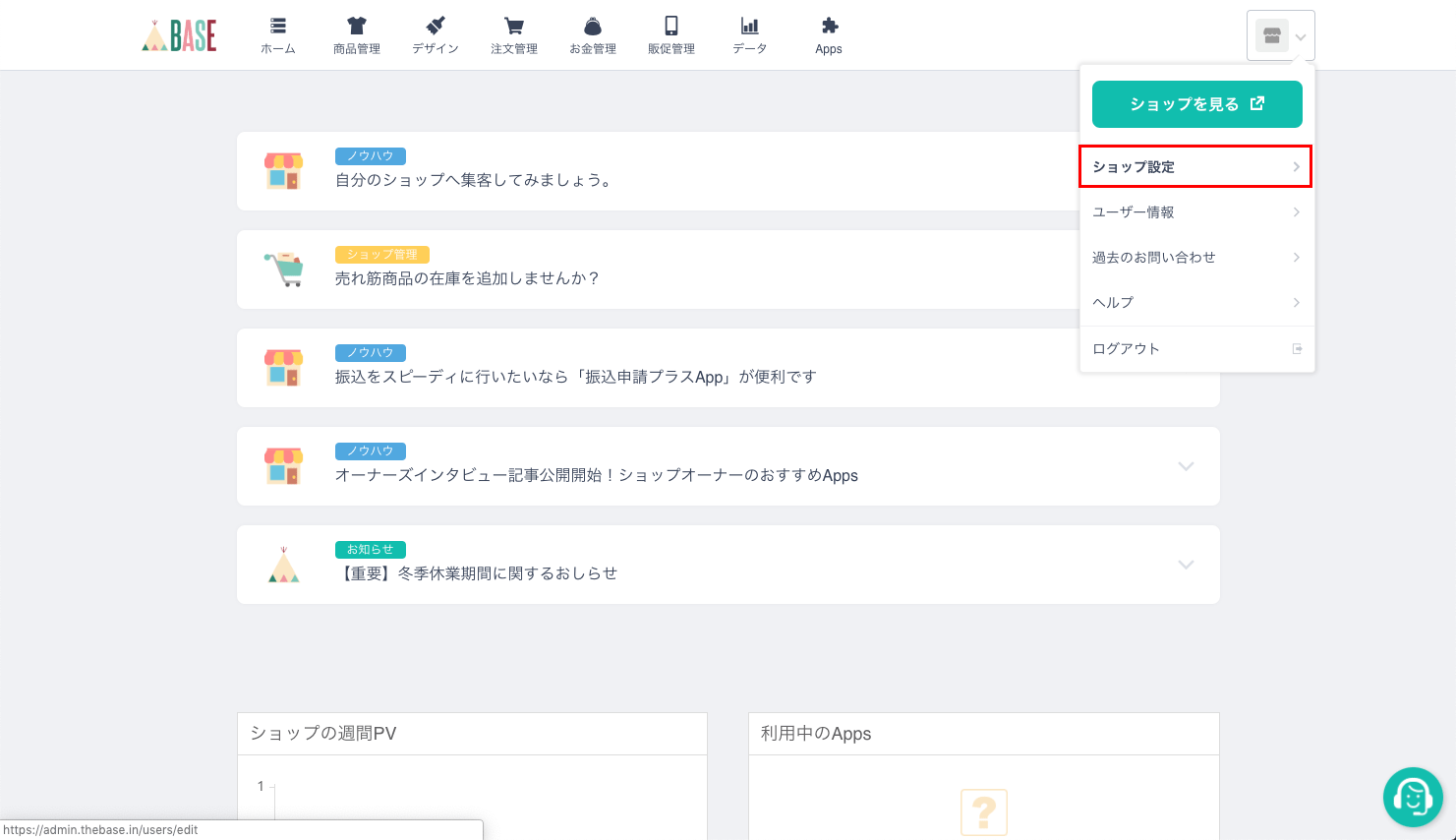Click cart icon beside 売れ筋商品

coord(283,270)
